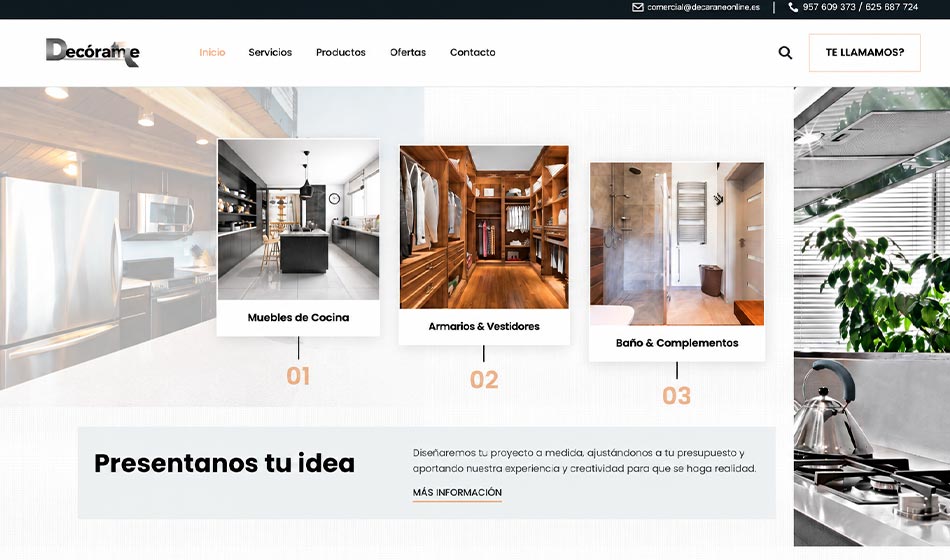The width and height of the screenshot is (950, 560).
Task: Click the Diseñaremos tu proyecto paragraph text
Action: click(x=585, y=461)
